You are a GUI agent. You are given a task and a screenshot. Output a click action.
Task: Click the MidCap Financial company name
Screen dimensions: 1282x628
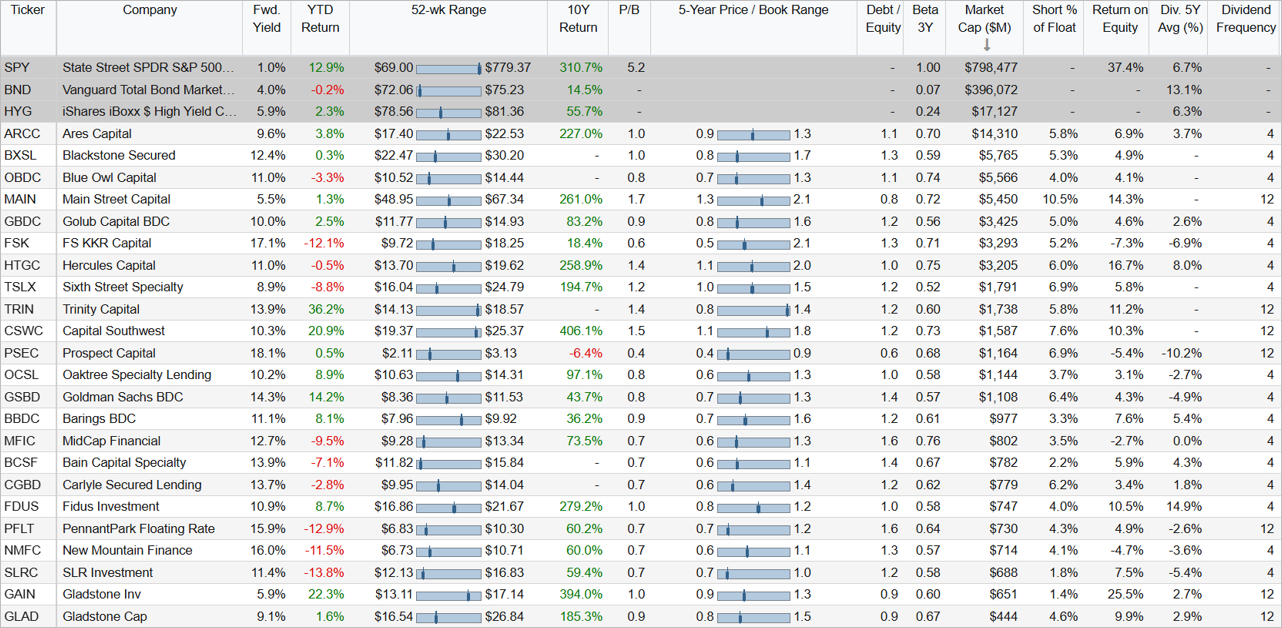[112, 441]
